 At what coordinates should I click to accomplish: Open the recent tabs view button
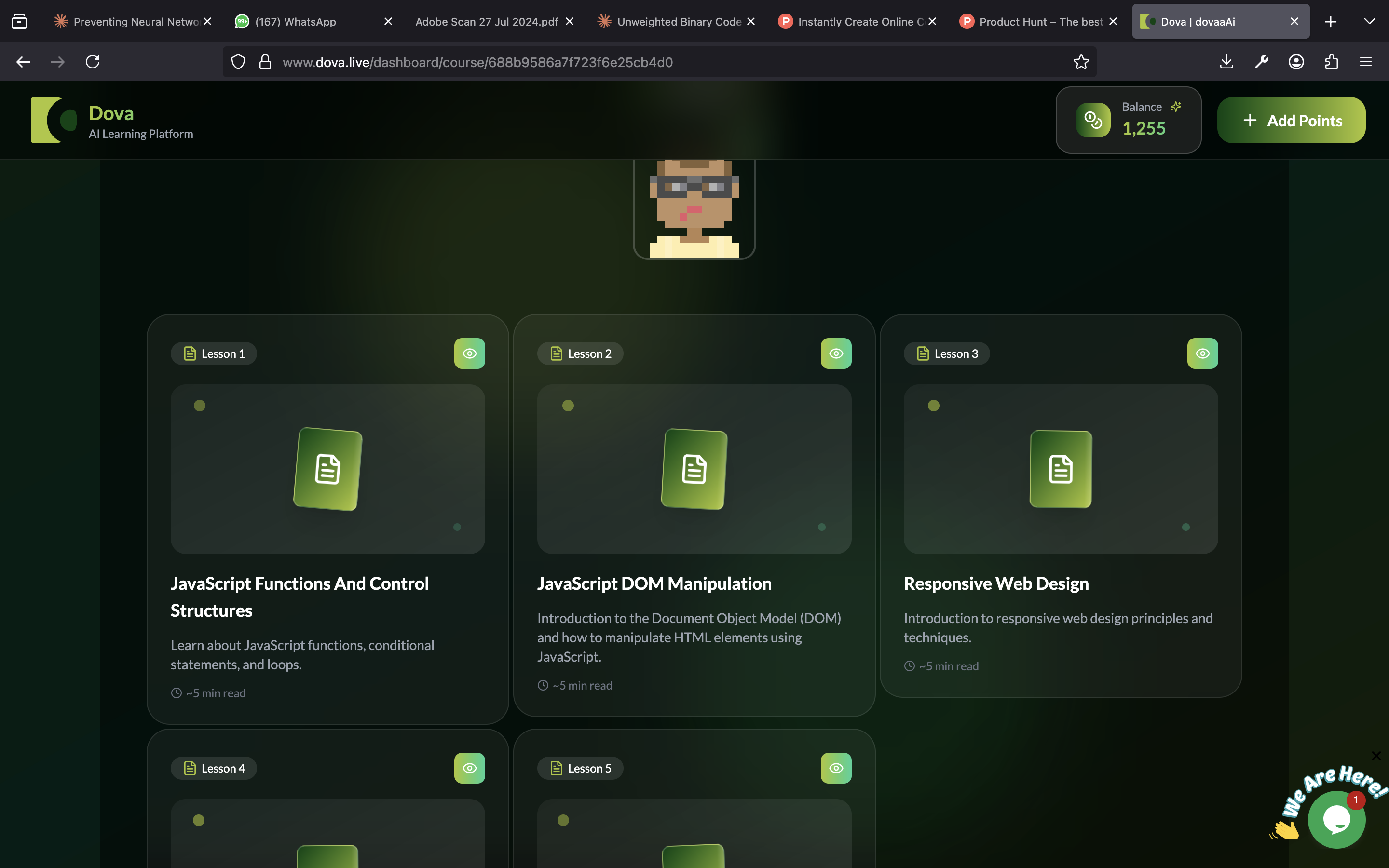19,22
